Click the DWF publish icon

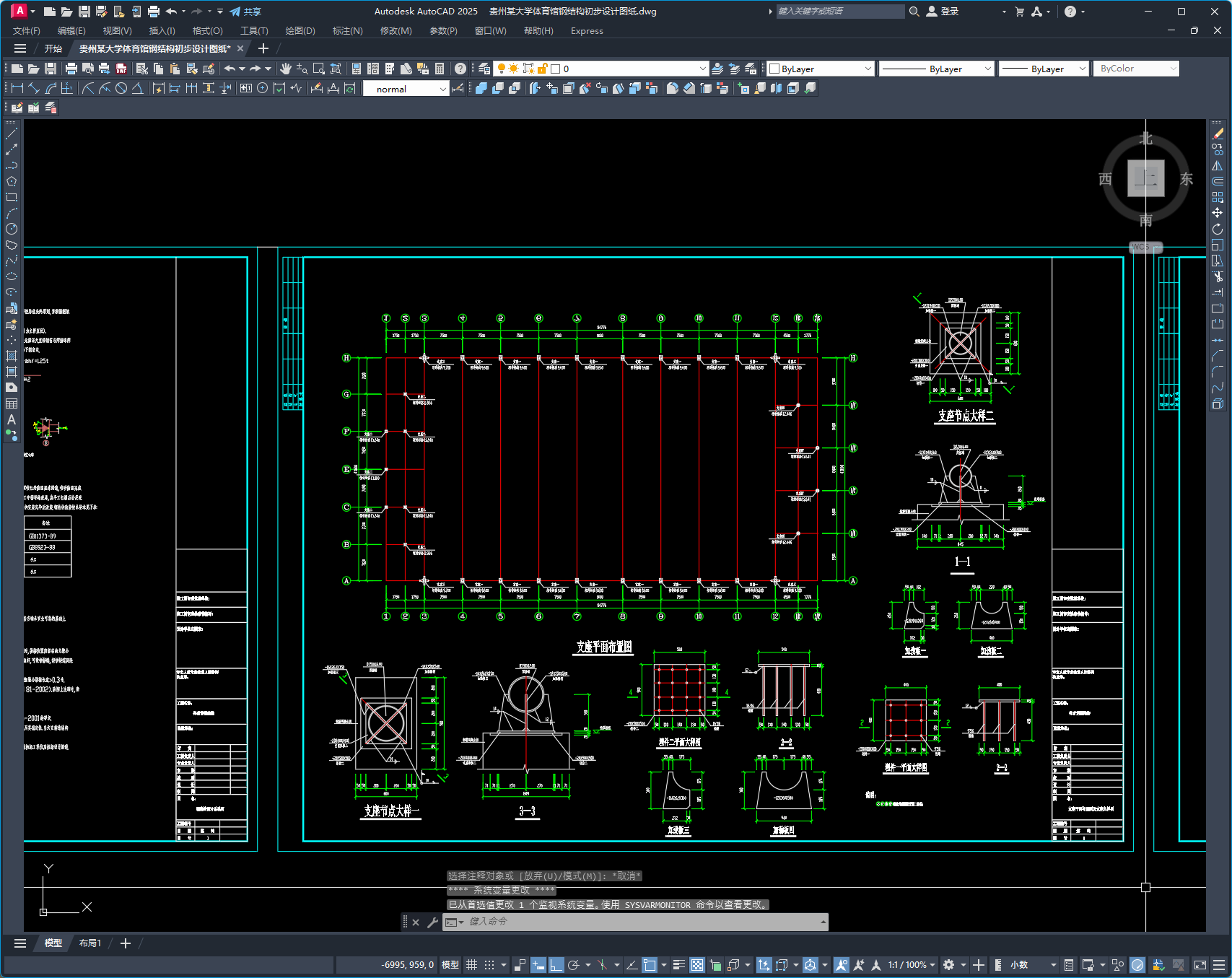tap(121, 69)
